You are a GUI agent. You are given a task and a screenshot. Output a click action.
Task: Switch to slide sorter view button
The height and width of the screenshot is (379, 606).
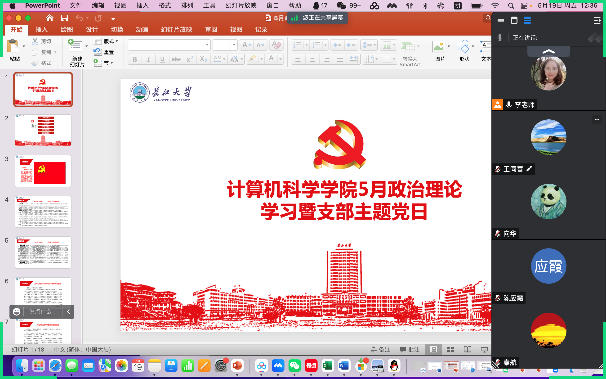tap(450, 350)
